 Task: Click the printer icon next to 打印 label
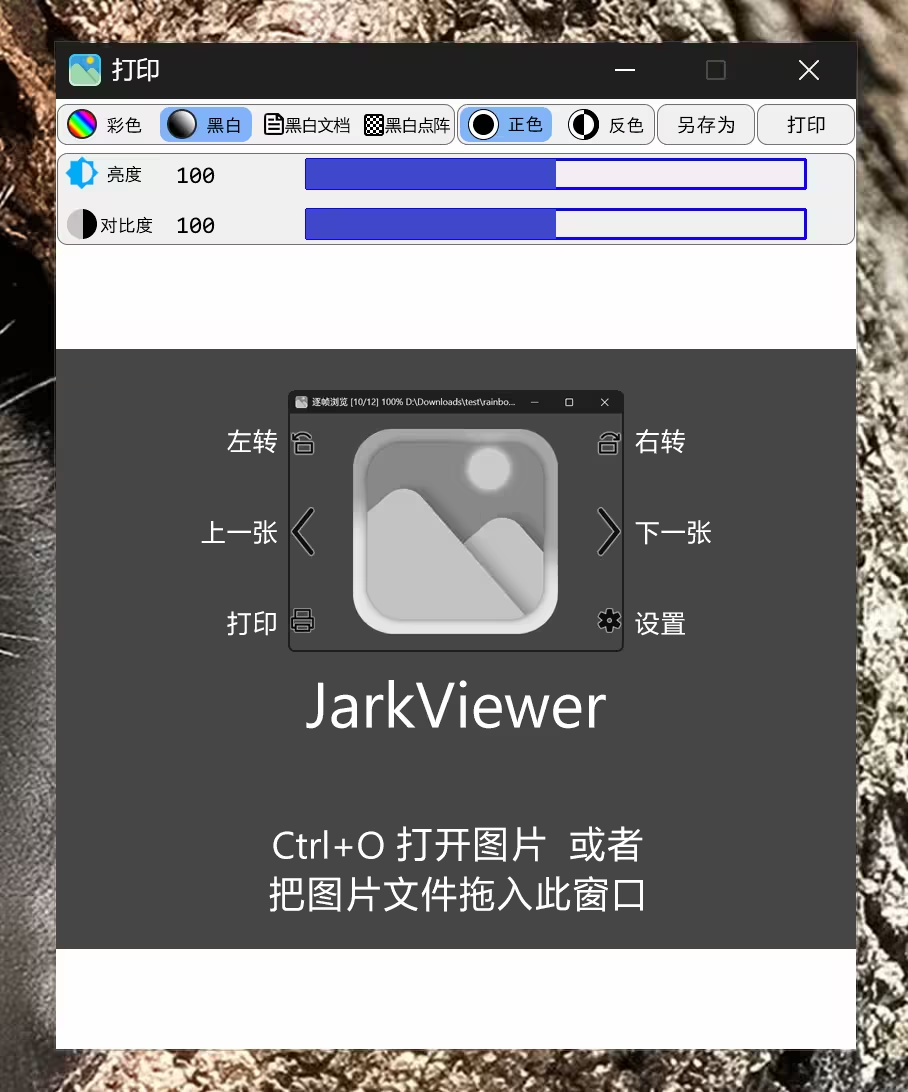[303, 621]
